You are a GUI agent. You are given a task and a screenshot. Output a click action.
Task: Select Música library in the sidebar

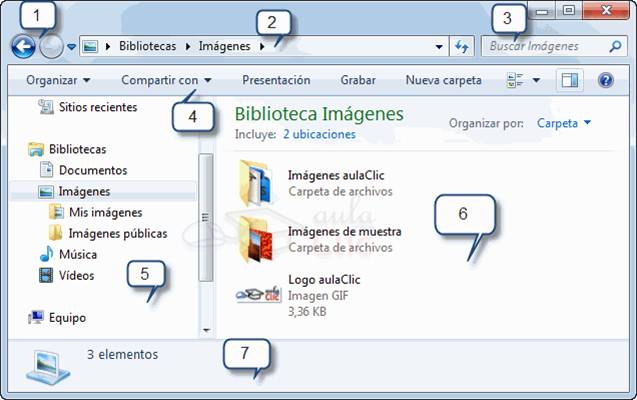[77, 255]
